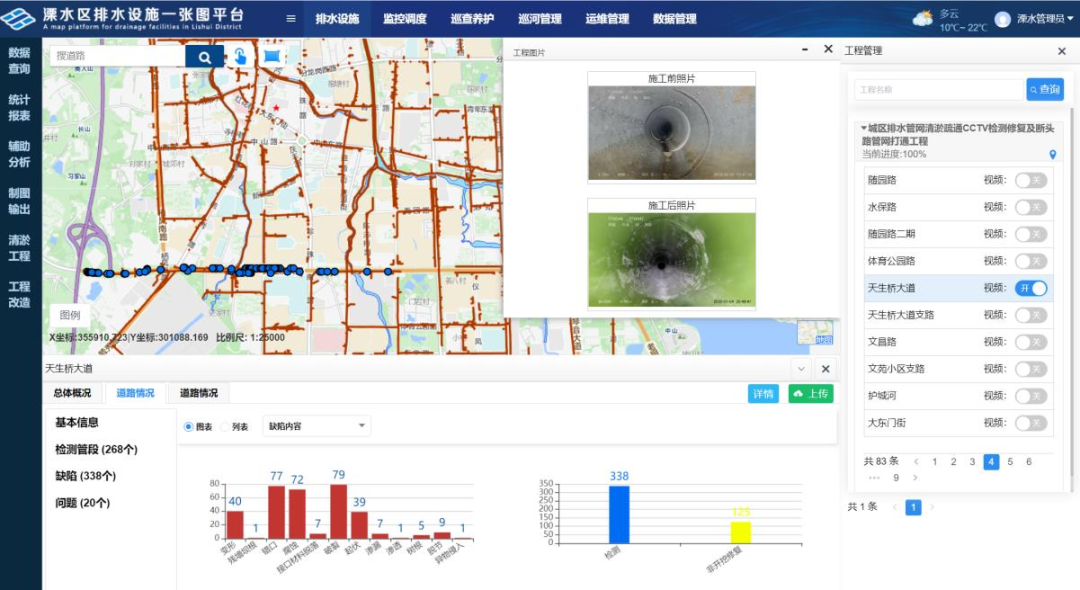Open 数据管理 menu

click(675, 19)
